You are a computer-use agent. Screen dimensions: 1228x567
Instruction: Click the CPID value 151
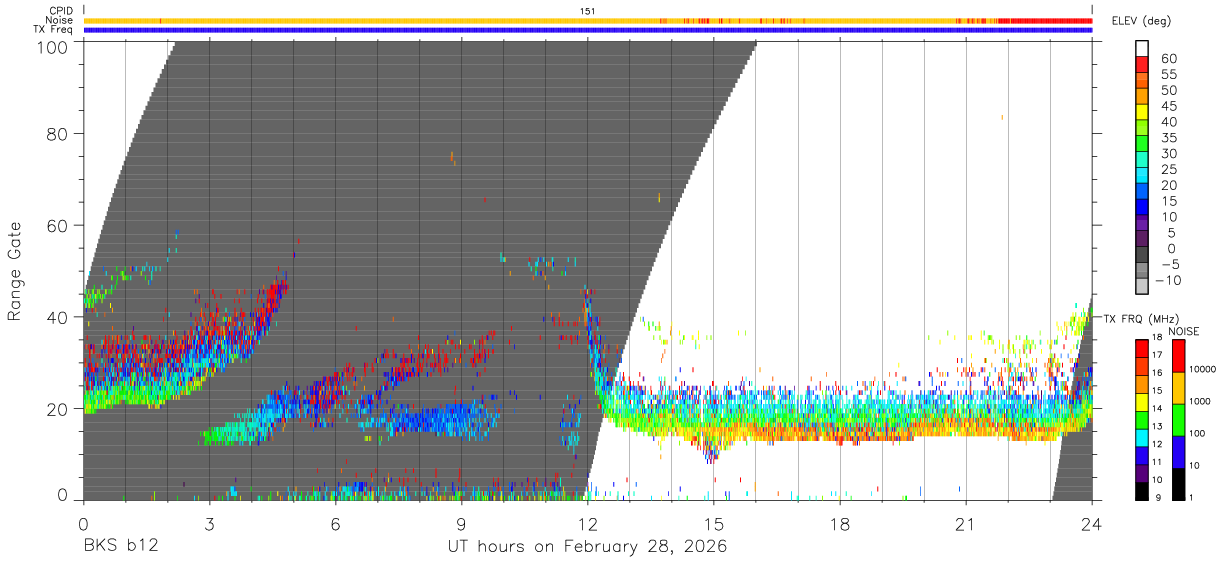point(588,11)
